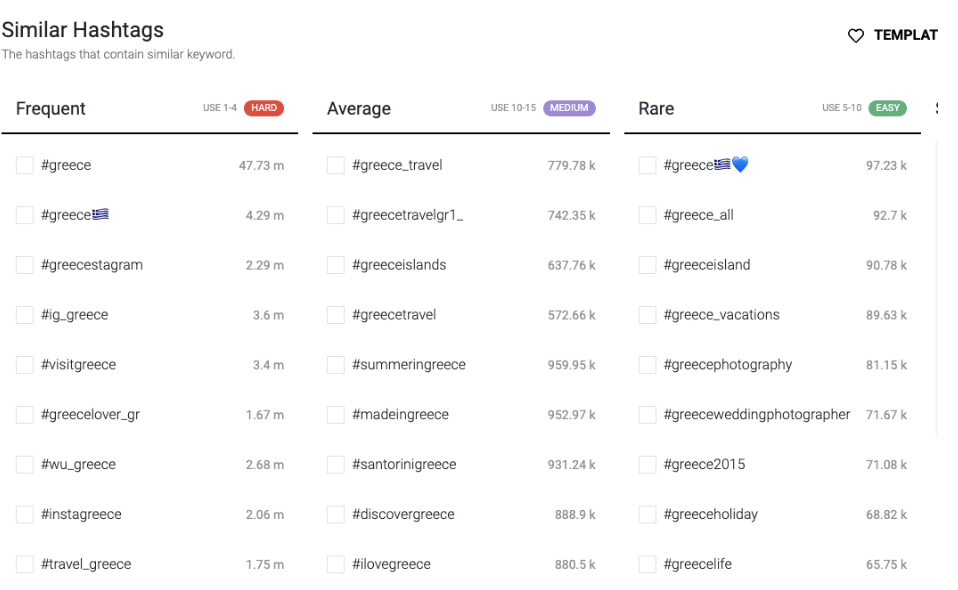This screenshot has width=958, height=590.
Task: Select the #greecestagram checkbox
Action: (24, 265)
